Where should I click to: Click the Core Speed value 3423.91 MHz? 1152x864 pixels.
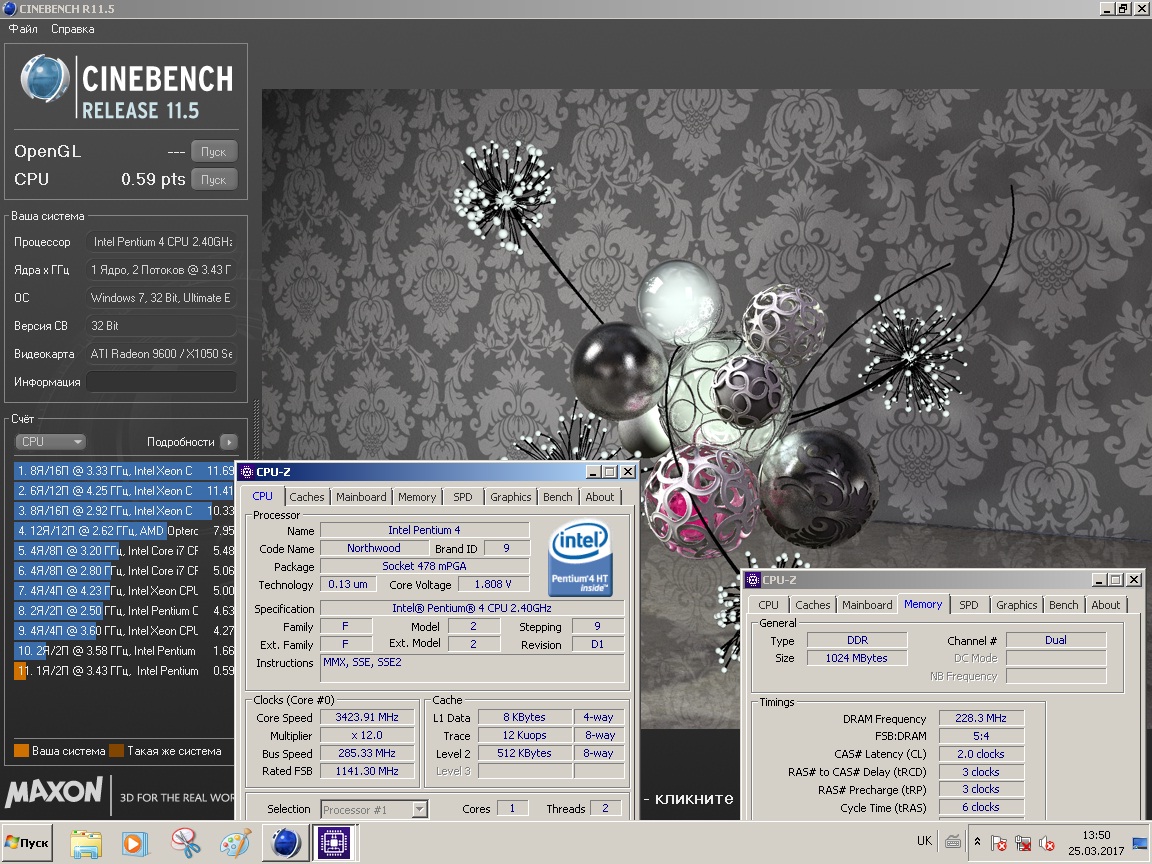pos(367,717)
